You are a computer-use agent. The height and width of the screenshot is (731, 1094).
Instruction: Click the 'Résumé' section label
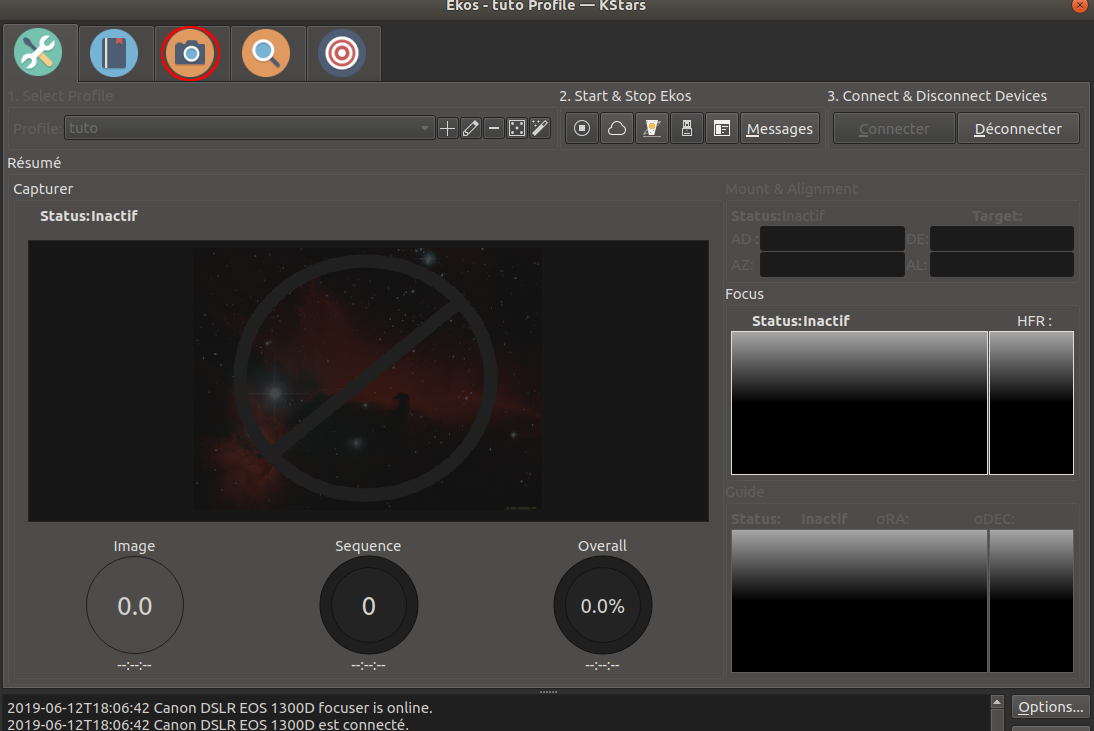[x=34, y=163]
